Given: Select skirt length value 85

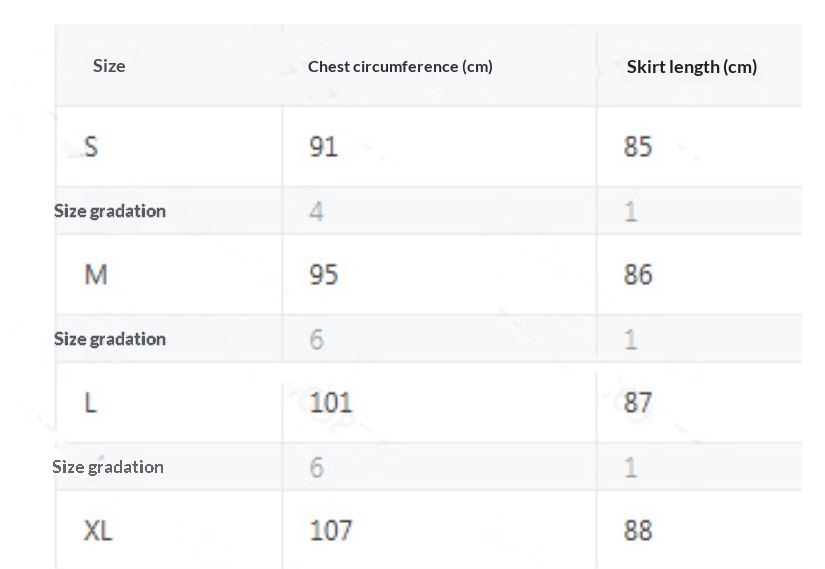Looking at the screenshot, I should pyautogui.click(x=638, y=147).
